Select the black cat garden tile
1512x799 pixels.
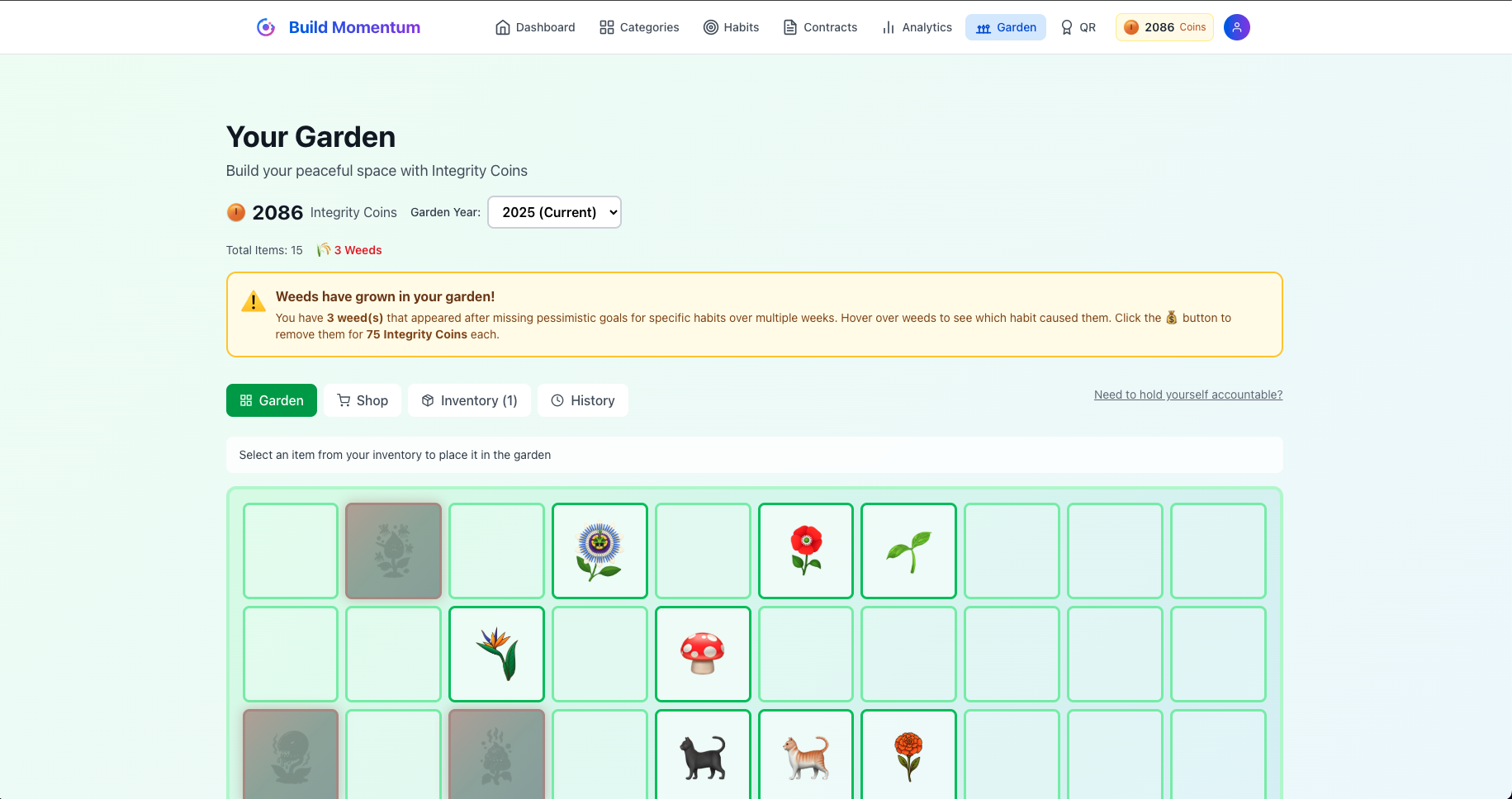point(703,757)
